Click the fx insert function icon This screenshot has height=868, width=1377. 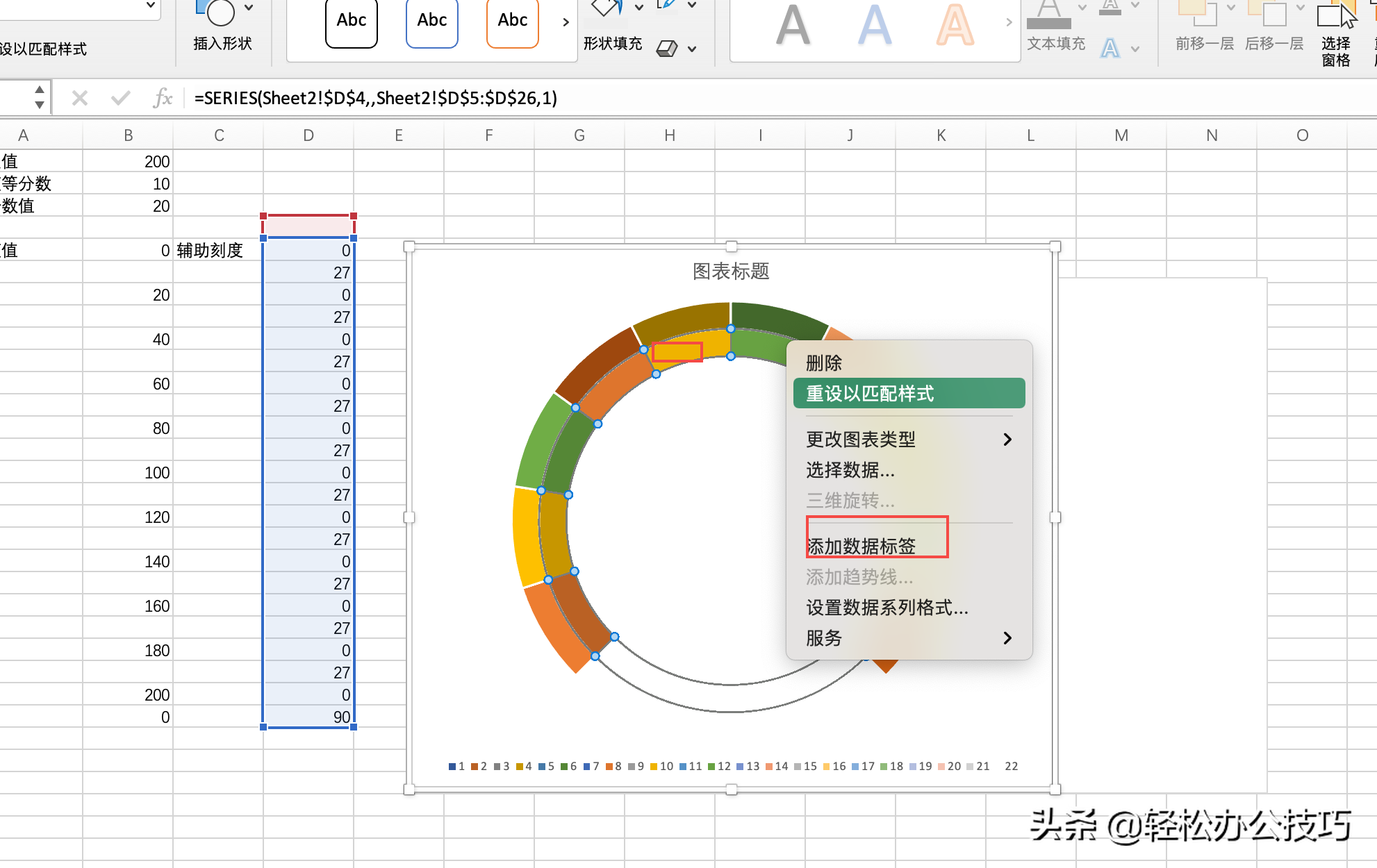163,98
